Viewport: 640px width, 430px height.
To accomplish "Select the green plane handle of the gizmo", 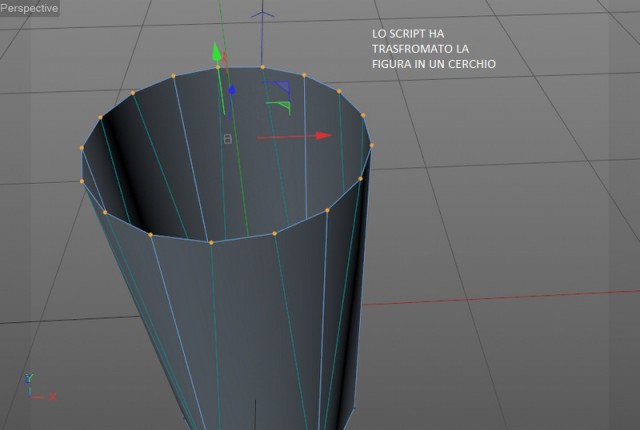I will pyautogui.click(x=280, y=107).
